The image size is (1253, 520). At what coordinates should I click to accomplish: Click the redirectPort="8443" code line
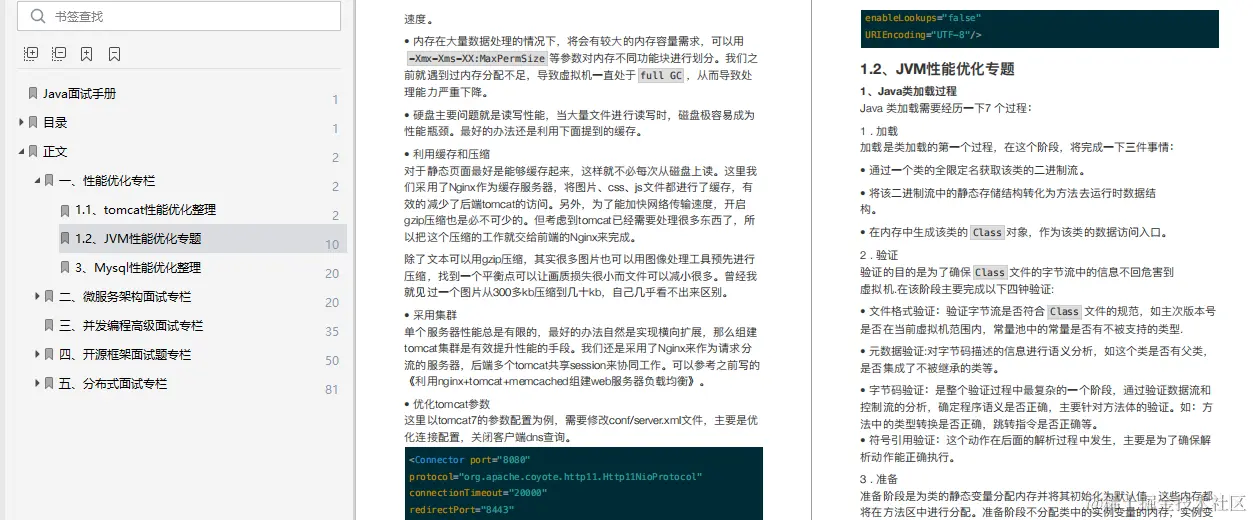tap(460, 510)
